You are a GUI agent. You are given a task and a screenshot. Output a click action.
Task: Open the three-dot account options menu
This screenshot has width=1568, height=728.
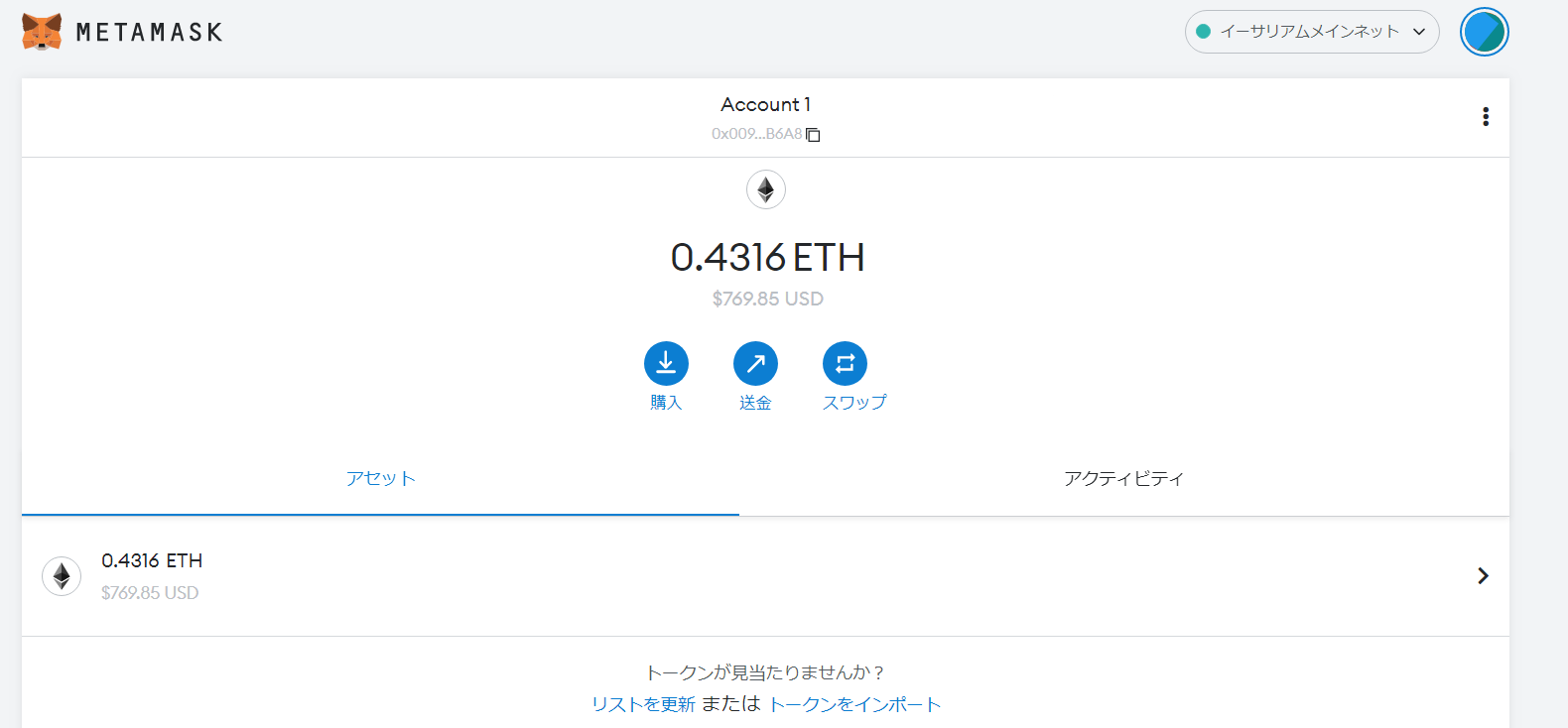click(1485, 117)
